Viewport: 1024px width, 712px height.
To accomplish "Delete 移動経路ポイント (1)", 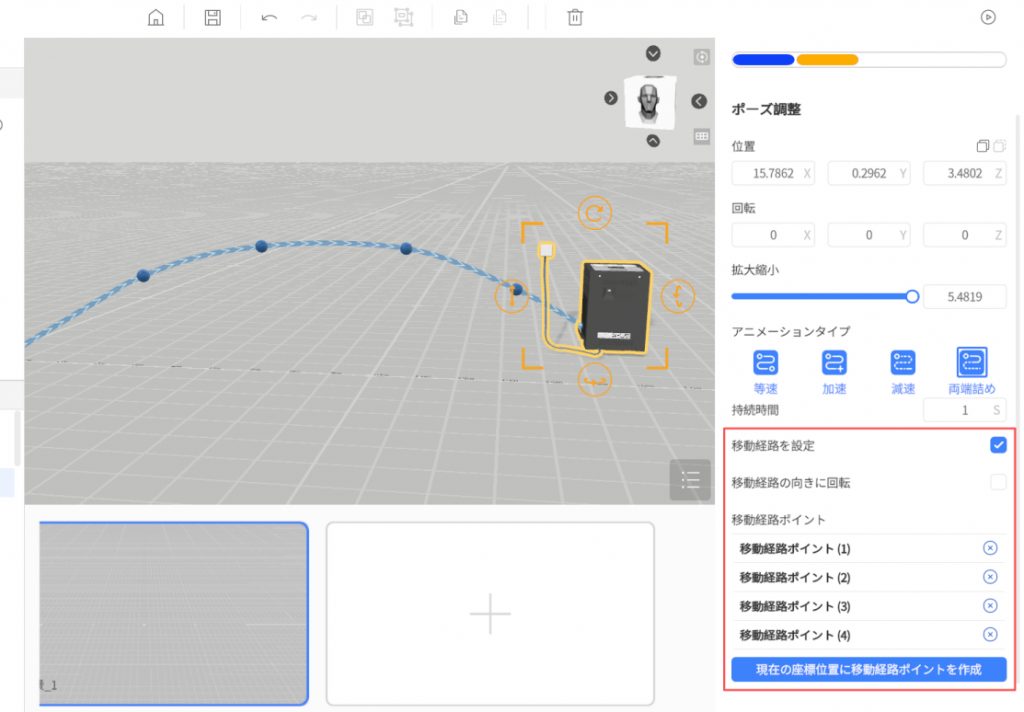I will tap(990, 548).
